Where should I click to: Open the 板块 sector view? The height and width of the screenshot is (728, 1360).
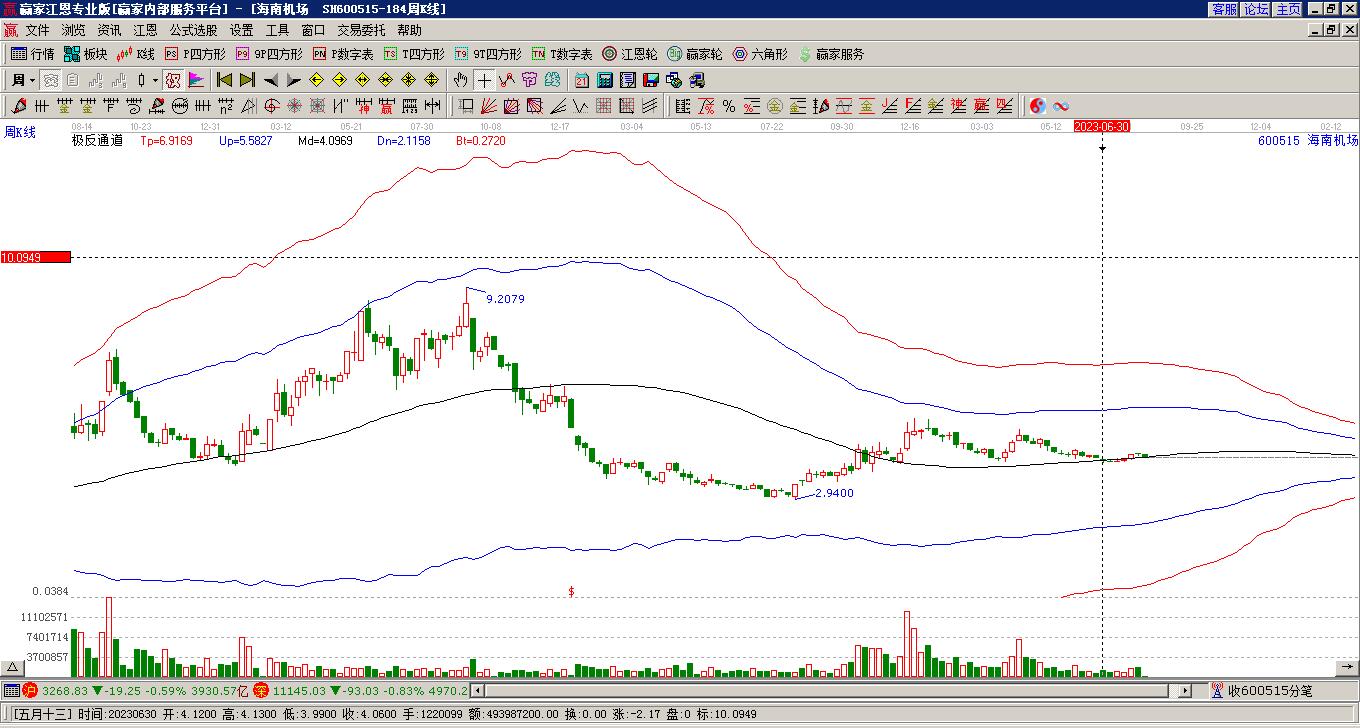click(x=85, y=54)
